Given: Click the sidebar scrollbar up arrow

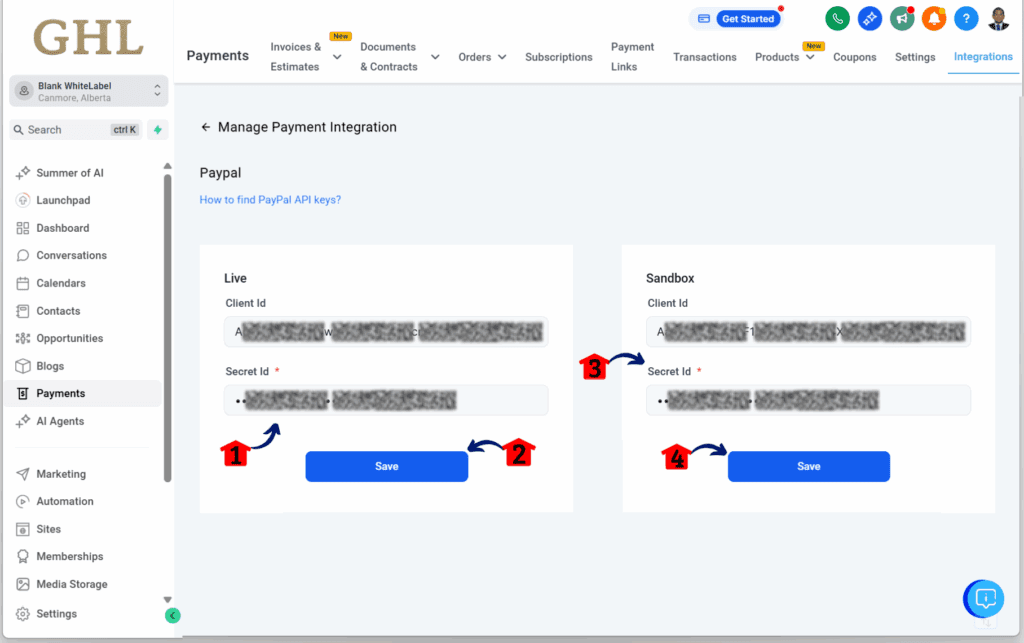Looking at the screenshot, I should click(167, 166).
